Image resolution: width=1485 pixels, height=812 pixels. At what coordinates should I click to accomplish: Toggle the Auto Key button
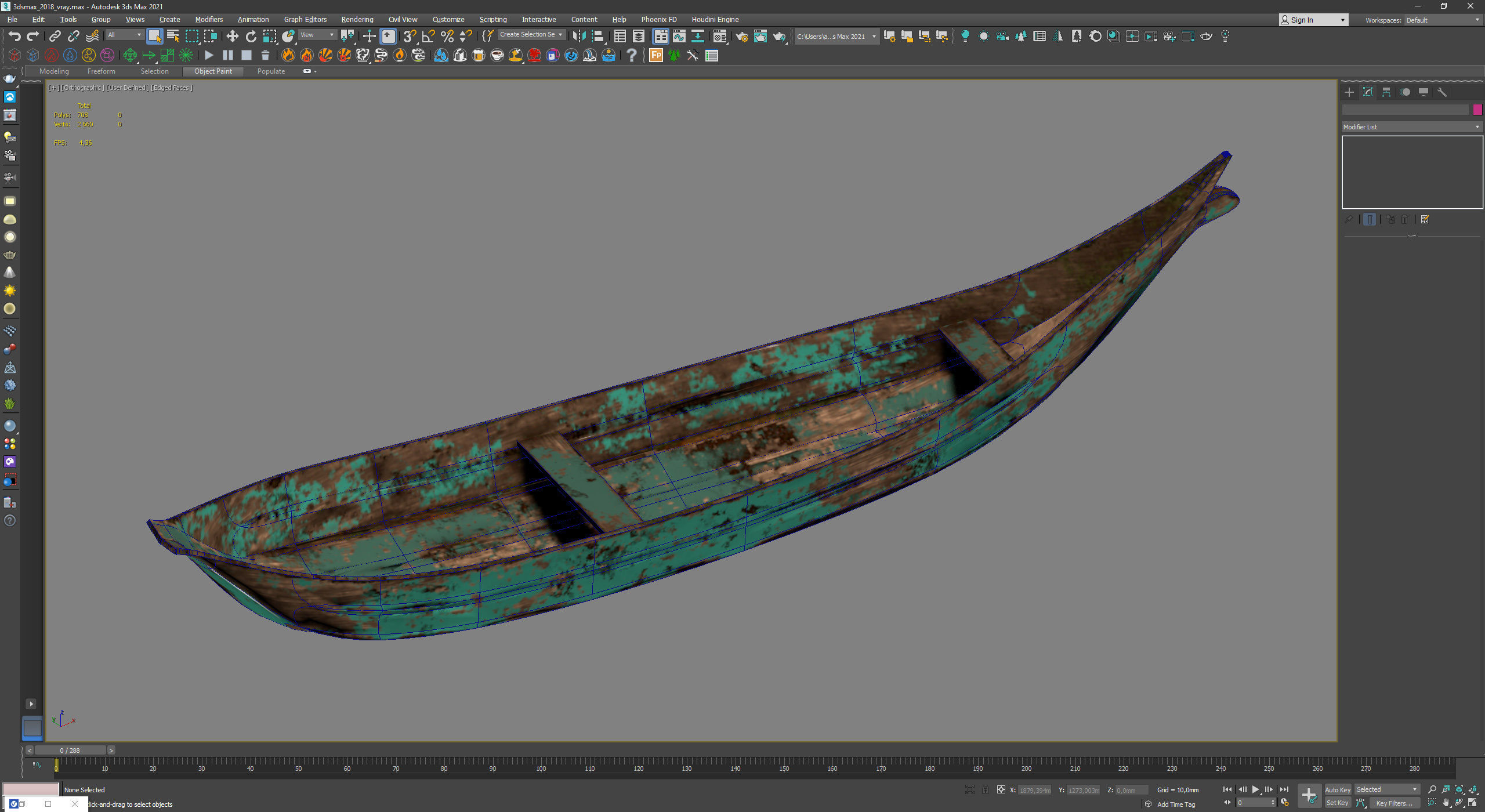[x=1337, y=789]
